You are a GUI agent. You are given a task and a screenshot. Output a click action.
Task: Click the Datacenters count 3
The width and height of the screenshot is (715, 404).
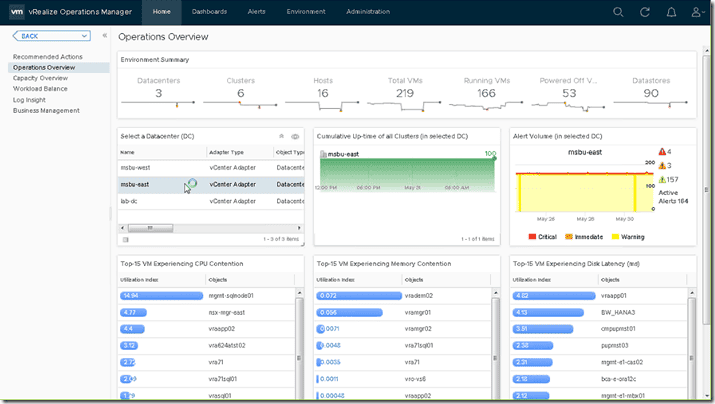pos(159,93)
